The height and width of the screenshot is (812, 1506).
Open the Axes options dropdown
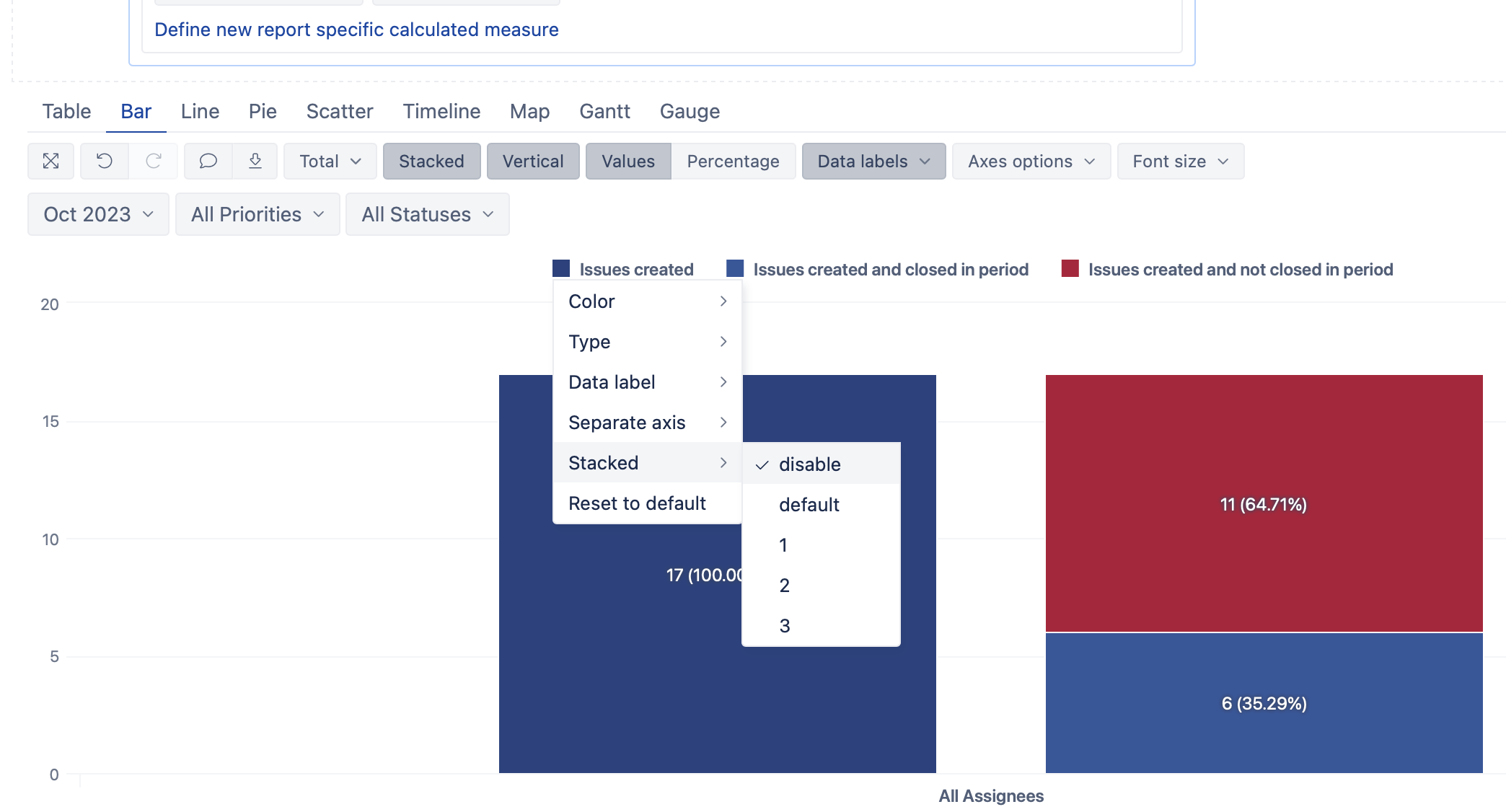click(1030, 161)
